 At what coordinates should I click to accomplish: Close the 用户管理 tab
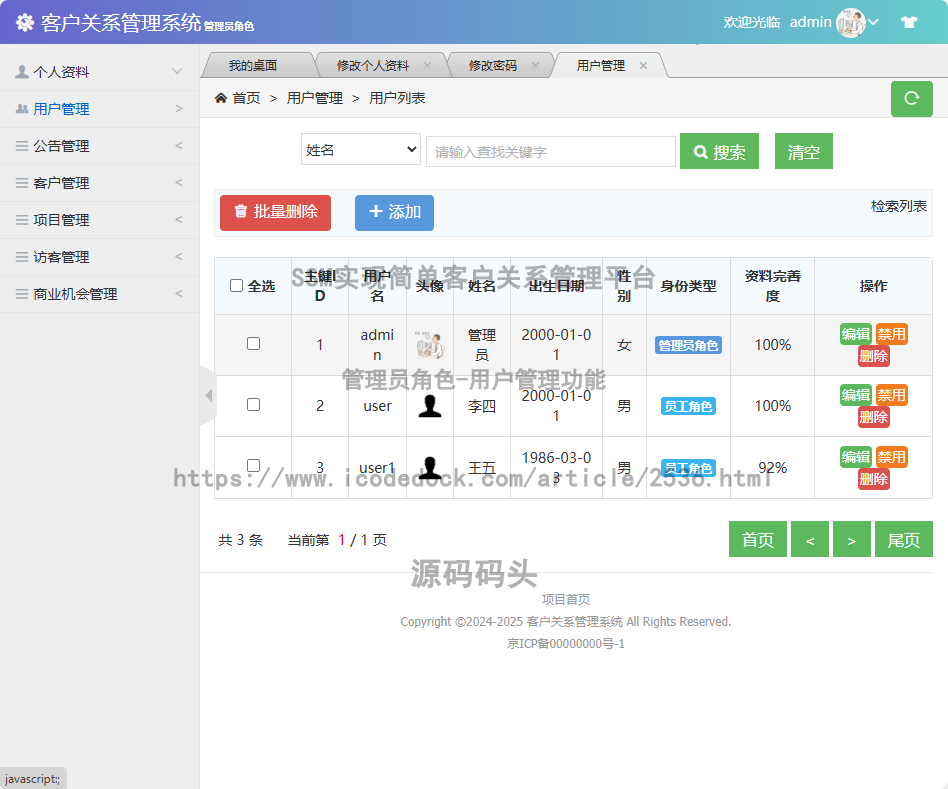pos(643,65)
